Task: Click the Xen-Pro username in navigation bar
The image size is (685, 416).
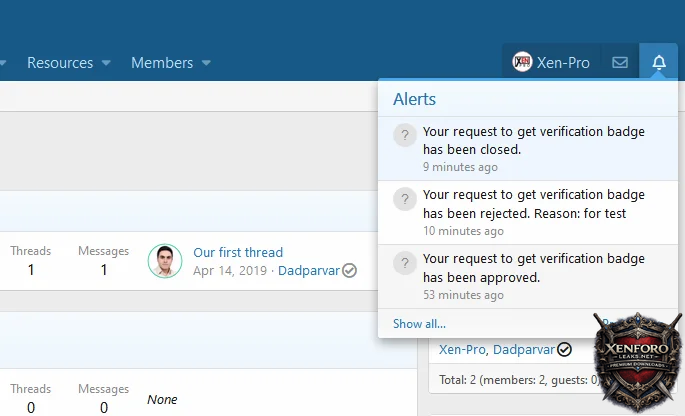Action: click(x=563, y=62)
